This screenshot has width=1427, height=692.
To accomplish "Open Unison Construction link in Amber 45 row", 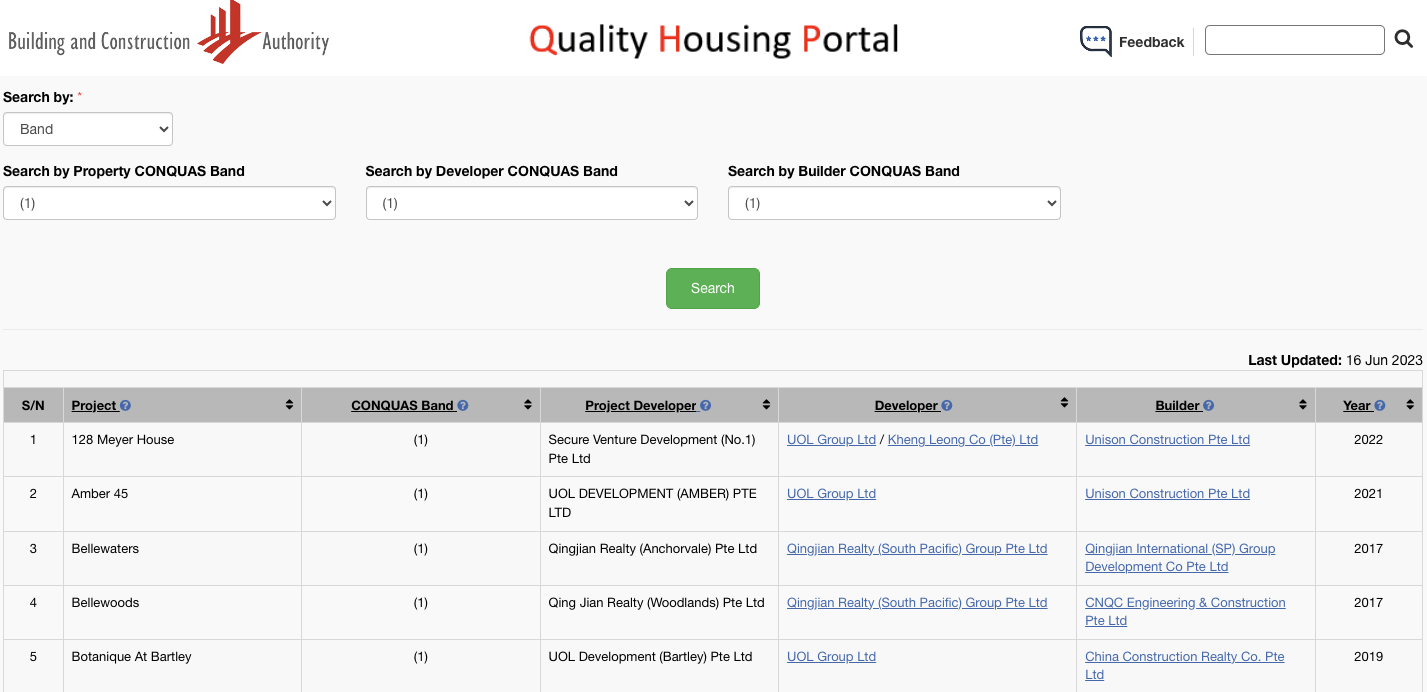I will pyautogui.click(x=1167, y=494).
